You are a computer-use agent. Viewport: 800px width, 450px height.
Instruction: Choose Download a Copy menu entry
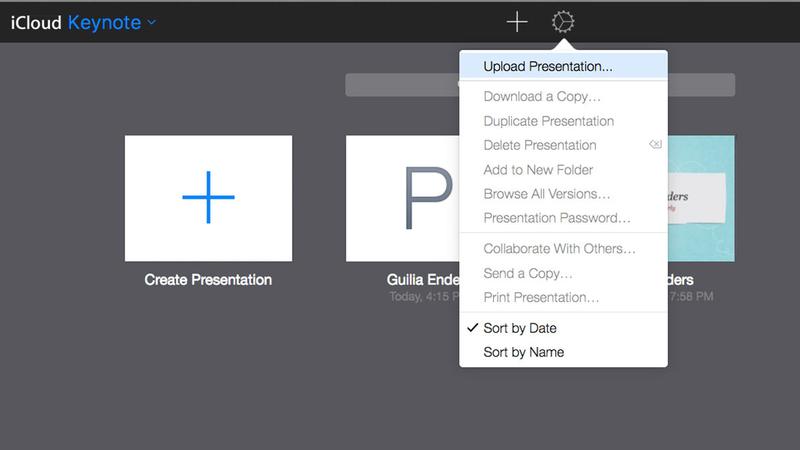click(541, 97)
